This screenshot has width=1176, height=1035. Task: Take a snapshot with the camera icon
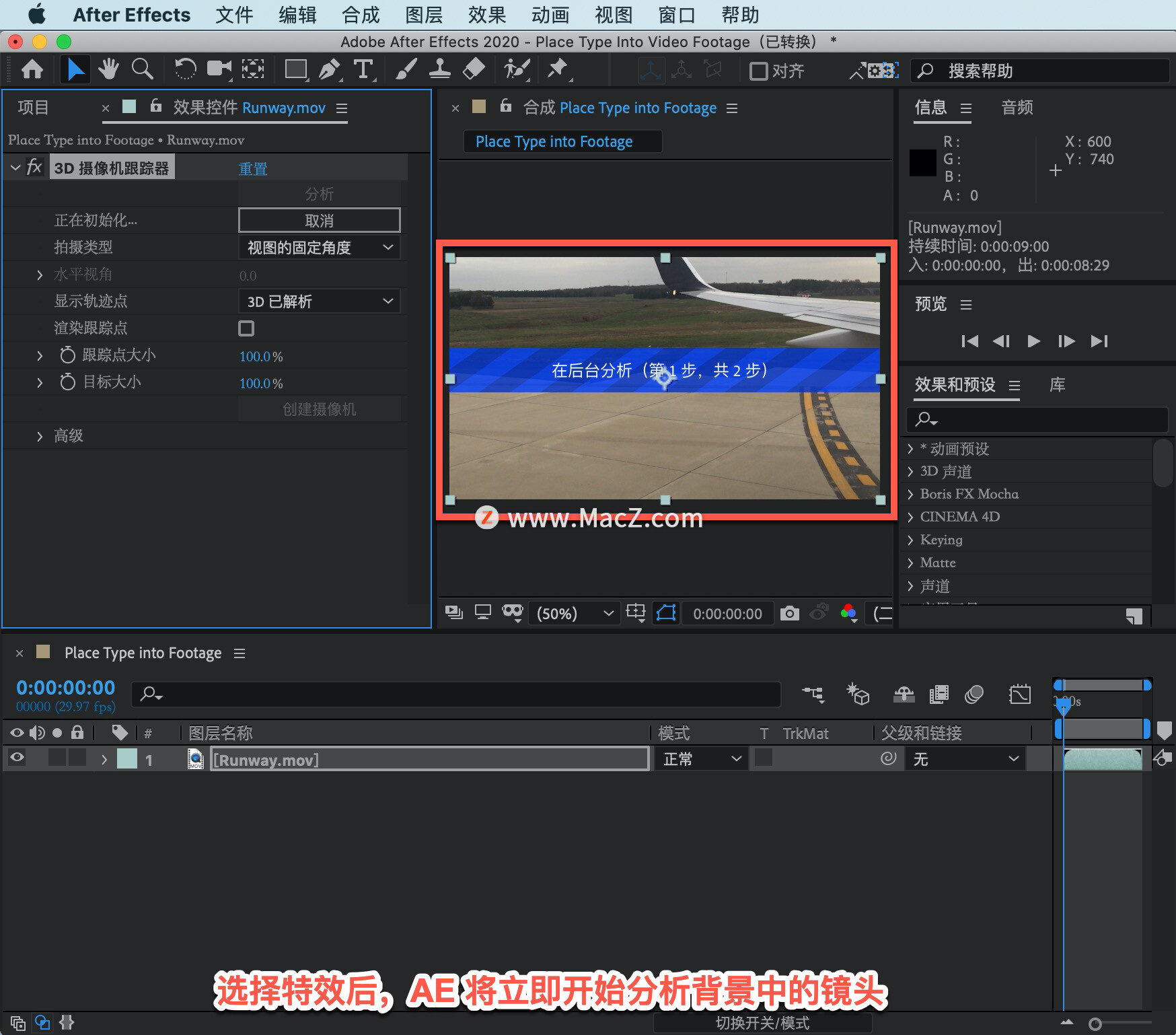790,613
